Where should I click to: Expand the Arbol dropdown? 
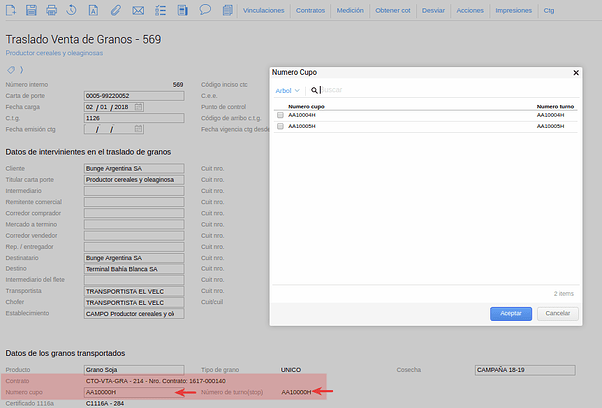287,90
